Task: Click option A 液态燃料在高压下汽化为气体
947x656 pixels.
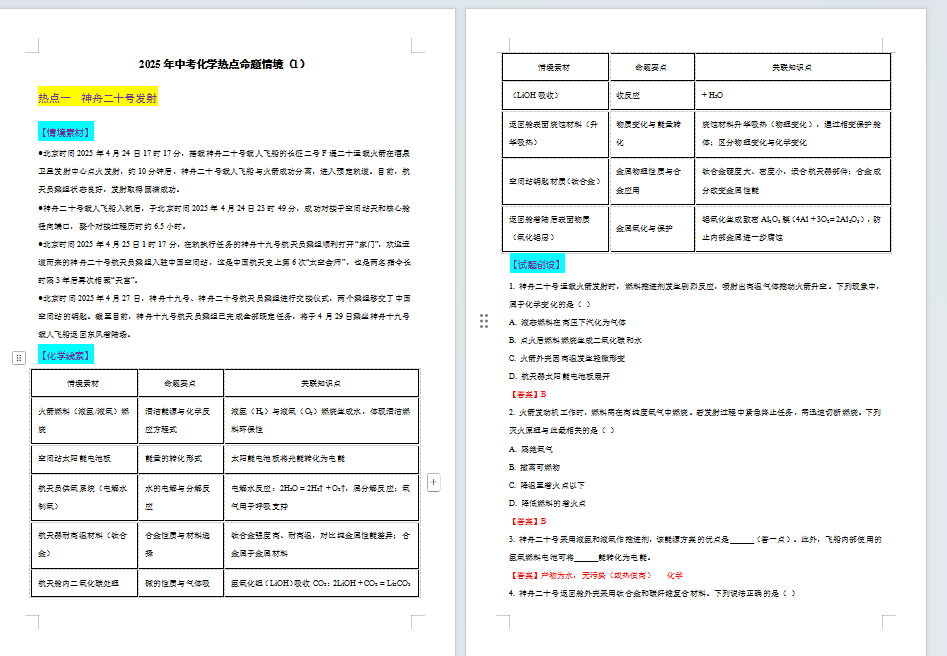Action: [x=567, y=323]
